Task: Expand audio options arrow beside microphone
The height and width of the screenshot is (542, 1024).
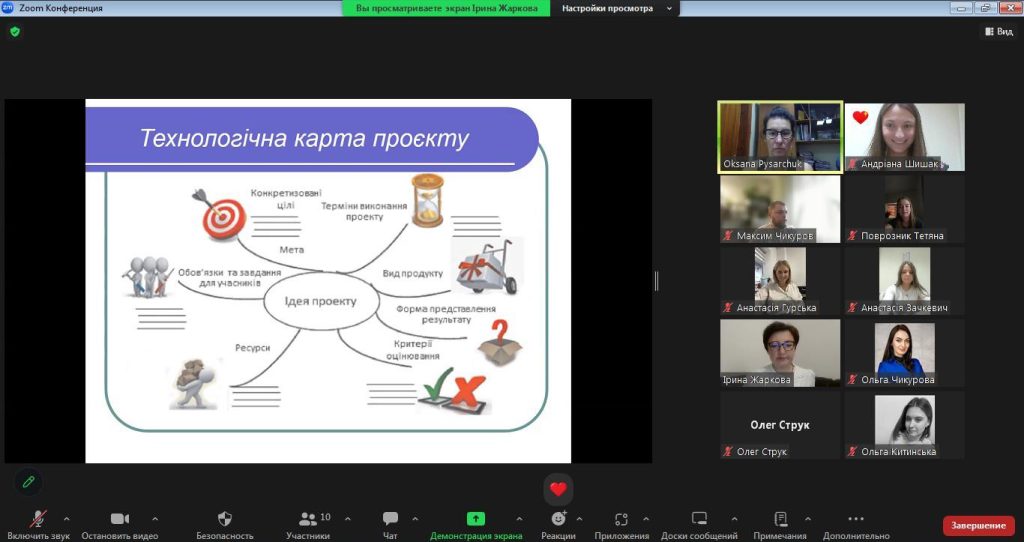Action: click(67, 519)
